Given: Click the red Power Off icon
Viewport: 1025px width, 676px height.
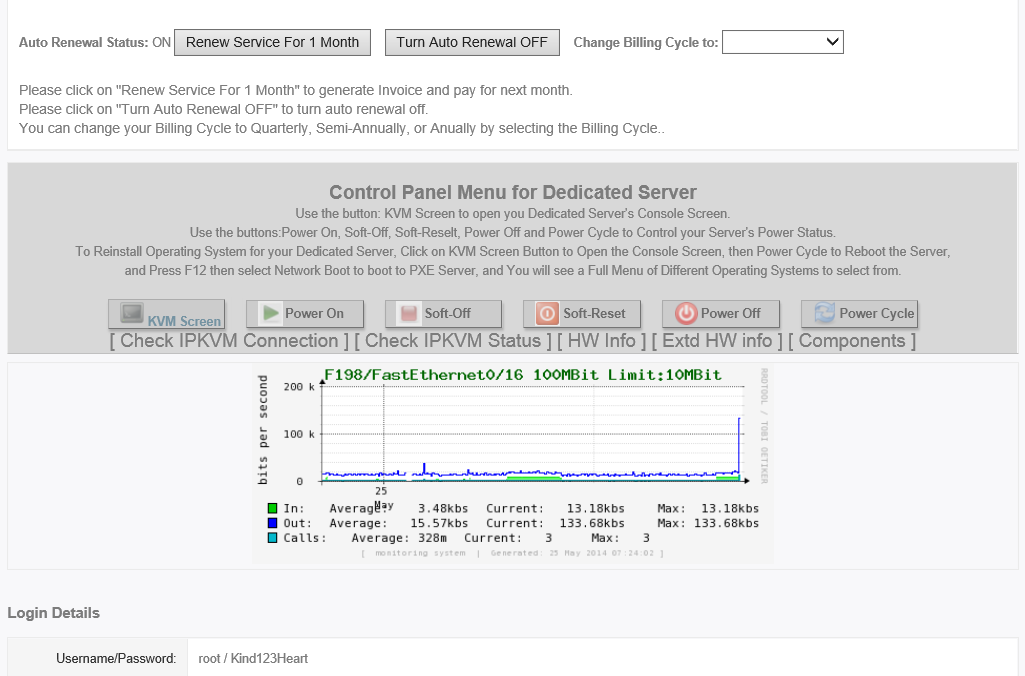Looking at the screenshot, I should click(x=685, y=314).
